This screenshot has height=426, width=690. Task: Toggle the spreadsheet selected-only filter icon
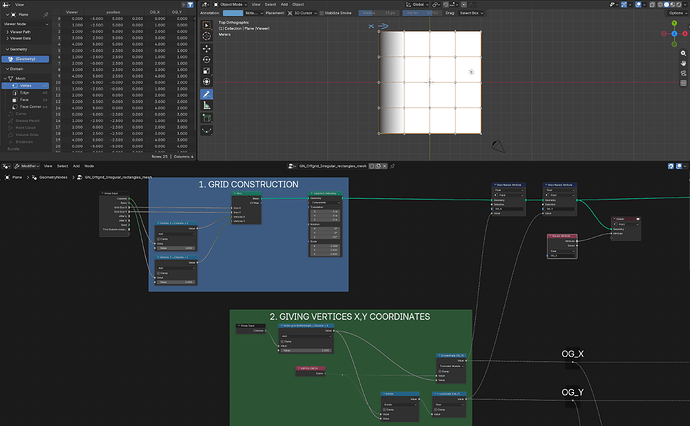pos(190,4)
